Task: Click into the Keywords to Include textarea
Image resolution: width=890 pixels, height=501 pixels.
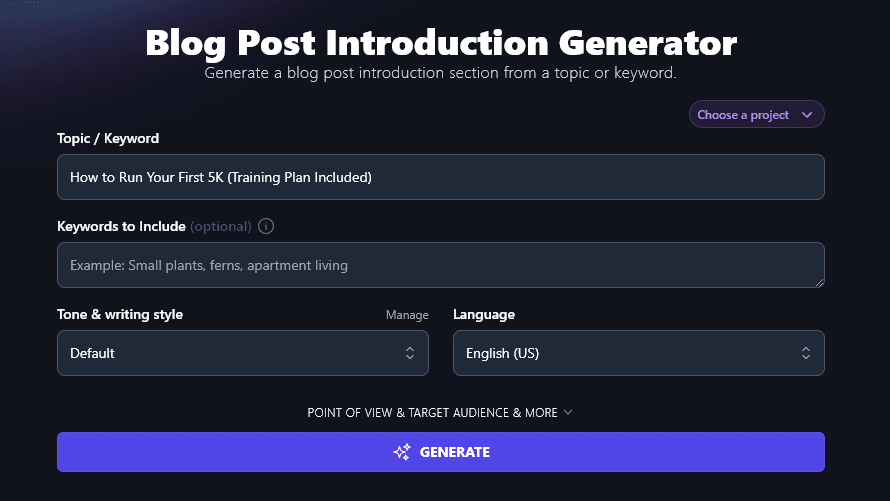Action: (440, 265)
